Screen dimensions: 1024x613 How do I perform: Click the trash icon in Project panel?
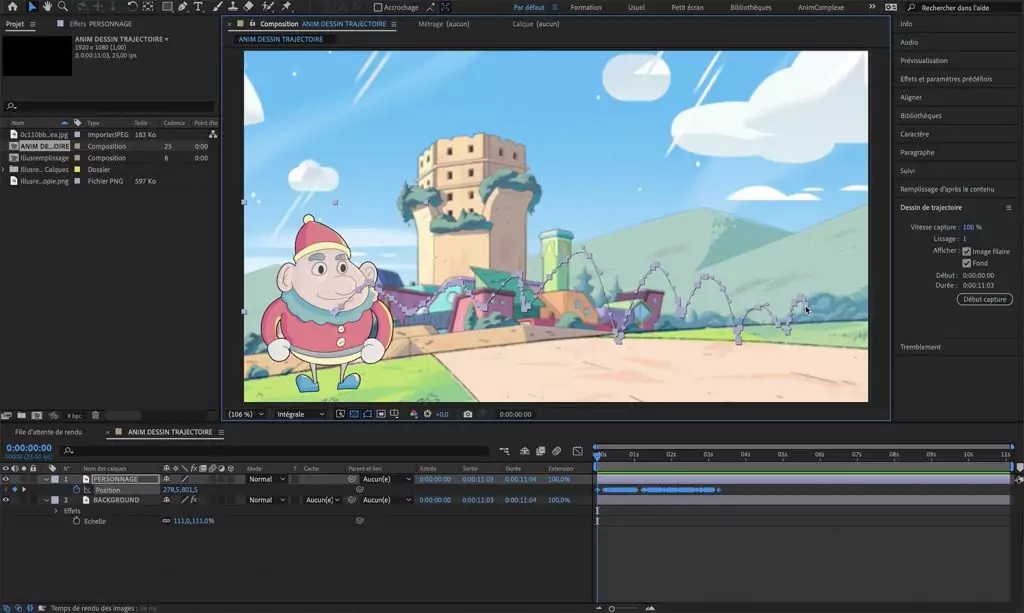[95, 415]
